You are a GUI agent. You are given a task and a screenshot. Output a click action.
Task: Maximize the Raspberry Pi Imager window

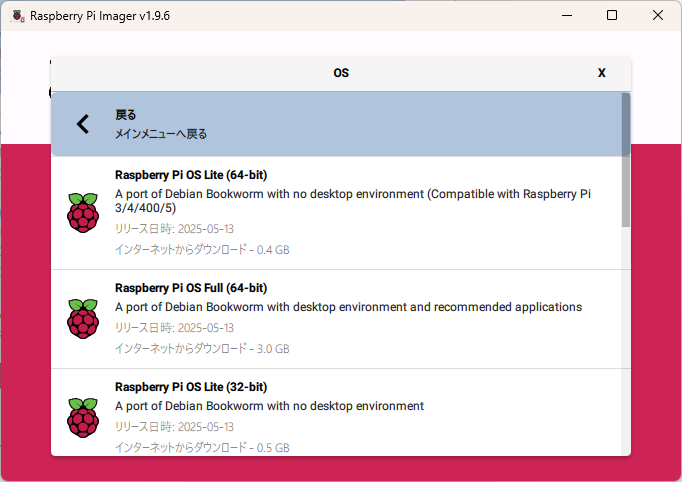click(612, 16)
